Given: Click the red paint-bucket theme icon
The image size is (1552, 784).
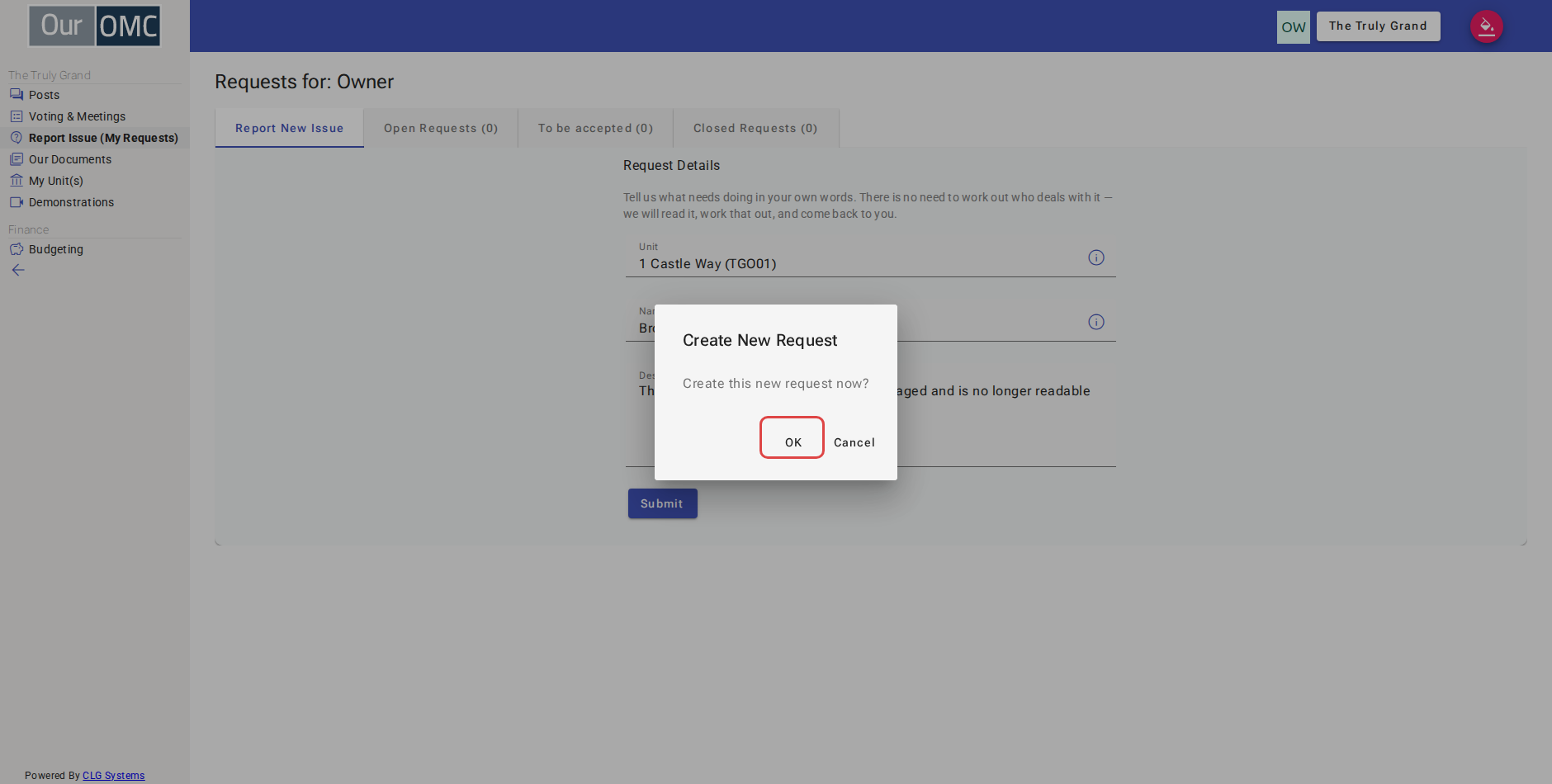Looking at the screenshot, I should [1486, 26].
